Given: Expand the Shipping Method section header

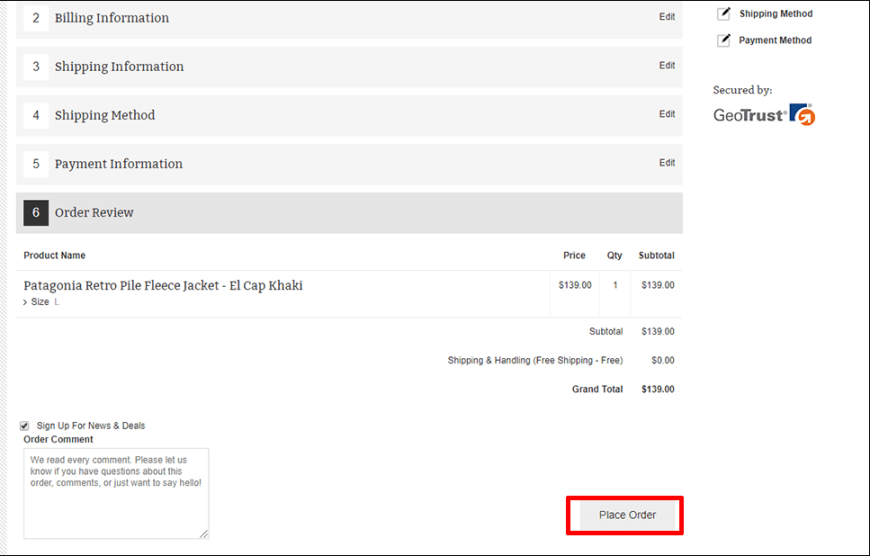Looking at the screenshot, I should [349, 115].
